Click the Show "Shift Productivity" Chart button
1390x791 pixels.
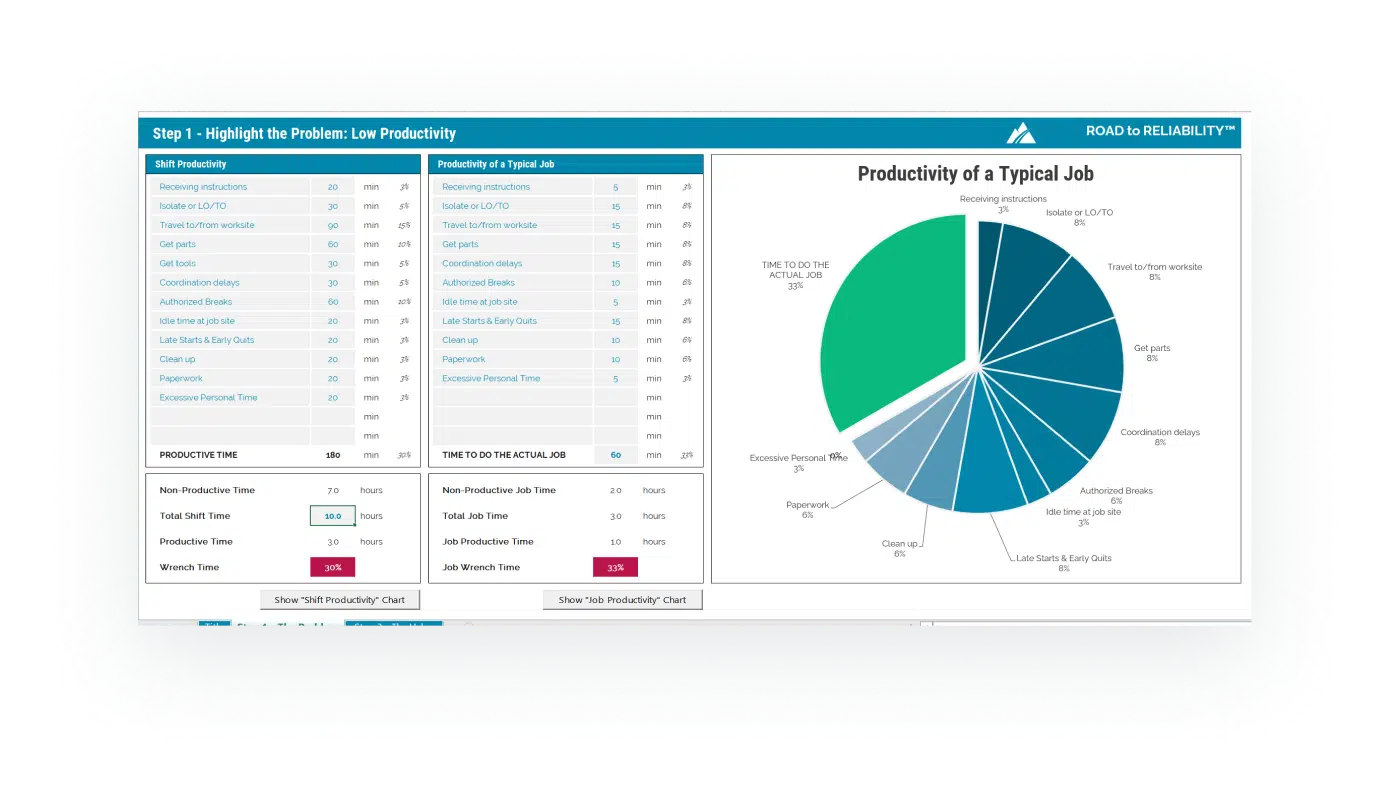pyautogui.click(x=340, y=600)
